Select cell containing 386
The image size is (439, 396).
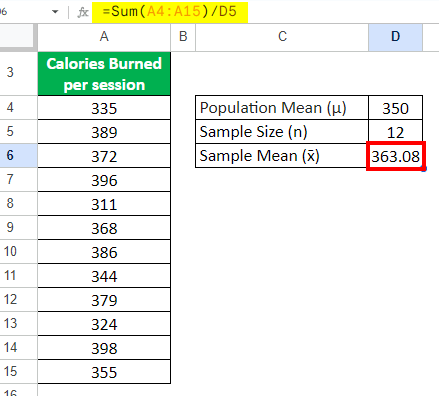[x=104, y=252]
